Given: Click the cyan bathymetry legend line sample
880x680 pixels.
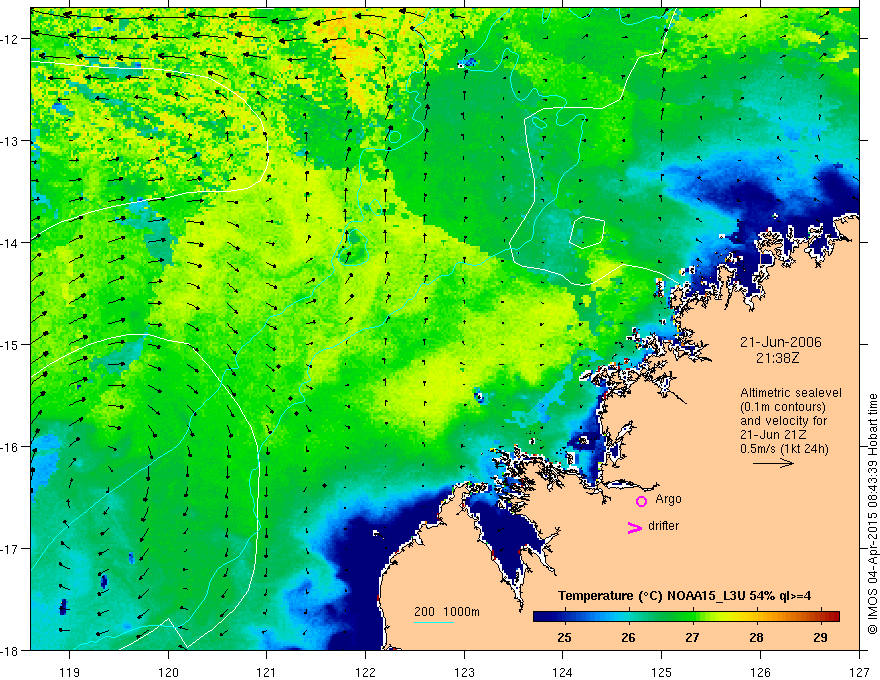Looking at the screenshot, I should click(434, 622).
